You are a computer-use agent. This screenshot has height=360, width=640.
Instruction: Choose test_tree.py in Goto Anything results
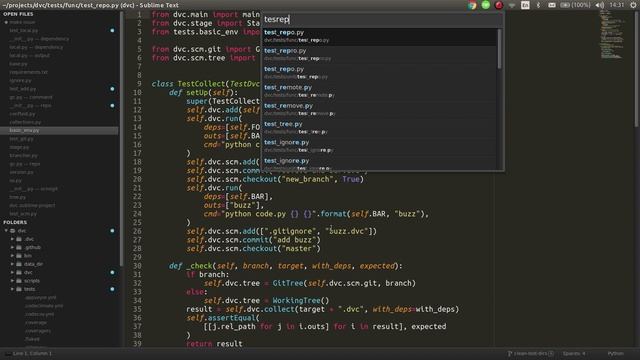coord(380,128)
